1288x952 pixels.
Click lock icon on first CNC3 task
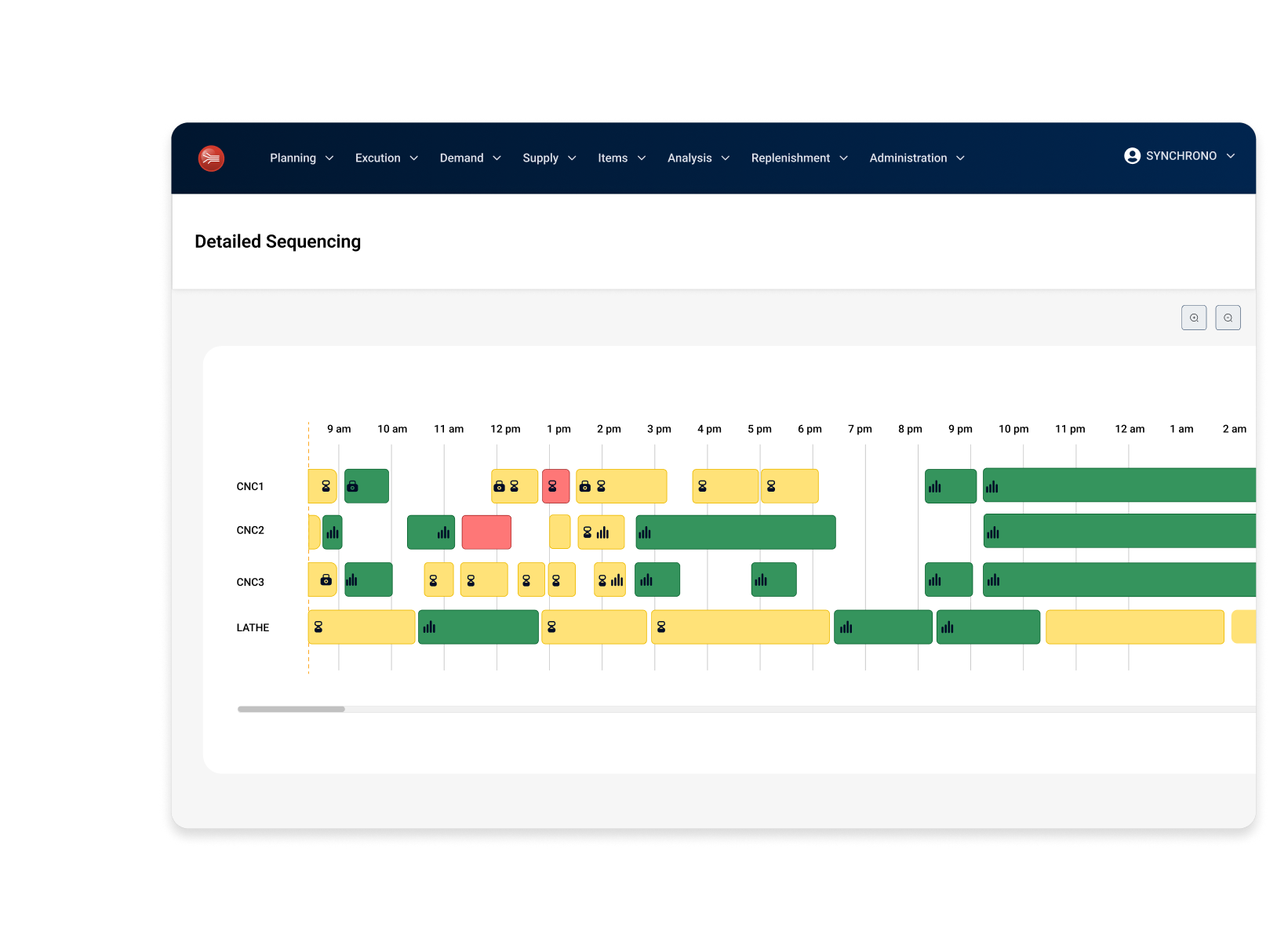click(x=326, y=580)
